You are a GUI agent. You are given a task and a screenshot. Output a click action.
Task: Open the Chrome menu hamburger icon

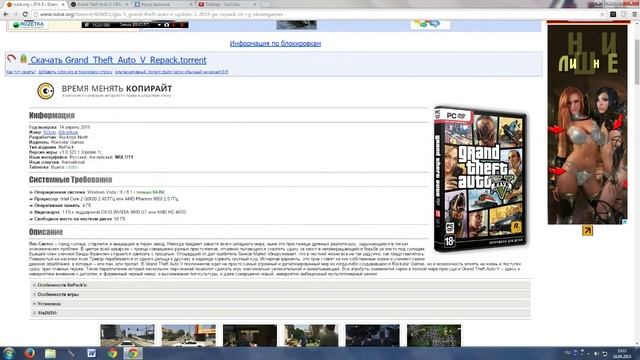coord(635,14)
